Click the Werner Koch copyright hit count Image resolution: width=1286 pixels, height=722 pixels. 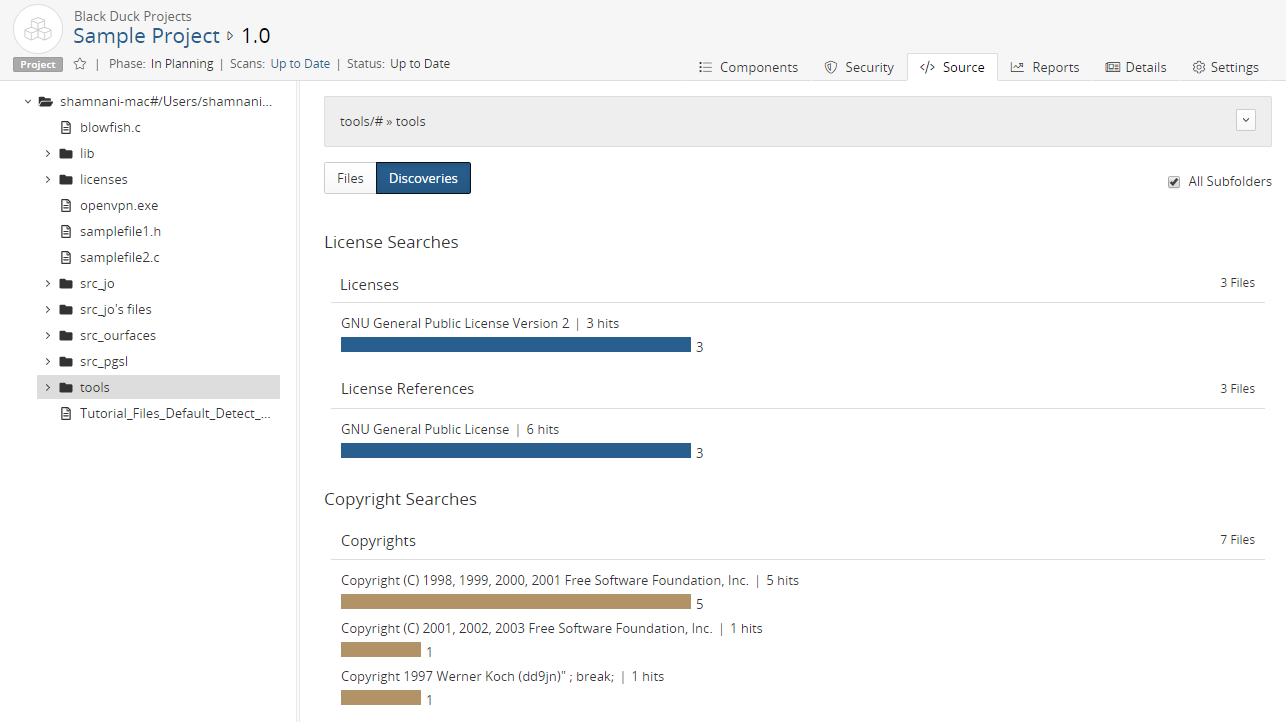pos(429,700)
